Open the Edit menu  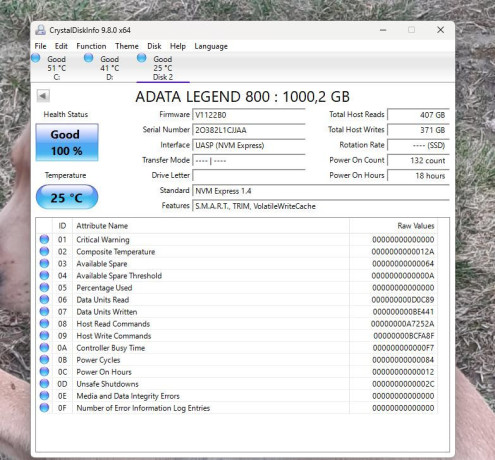61,46
